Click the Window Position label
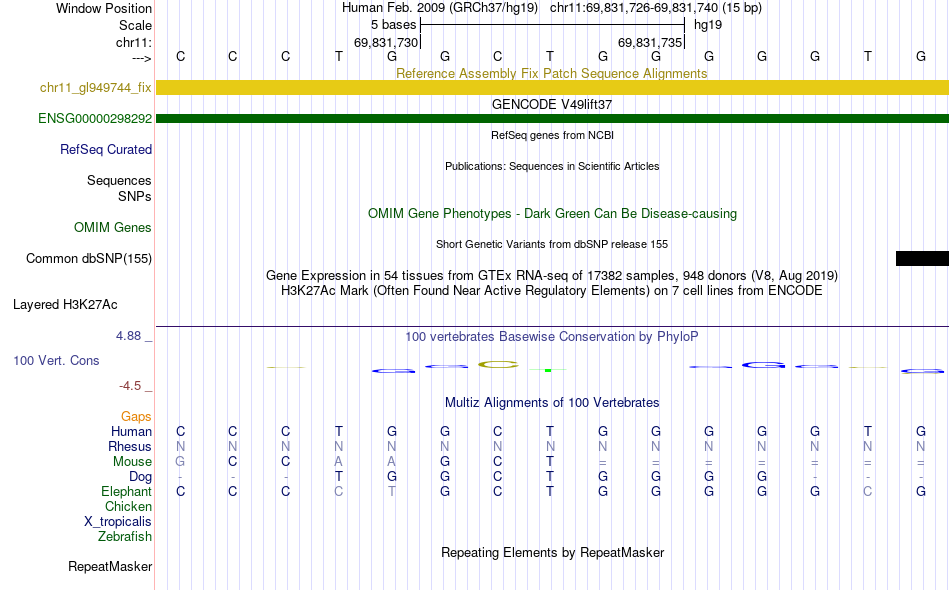This screenshot has width=950, height=590. [x=104, y=8]
